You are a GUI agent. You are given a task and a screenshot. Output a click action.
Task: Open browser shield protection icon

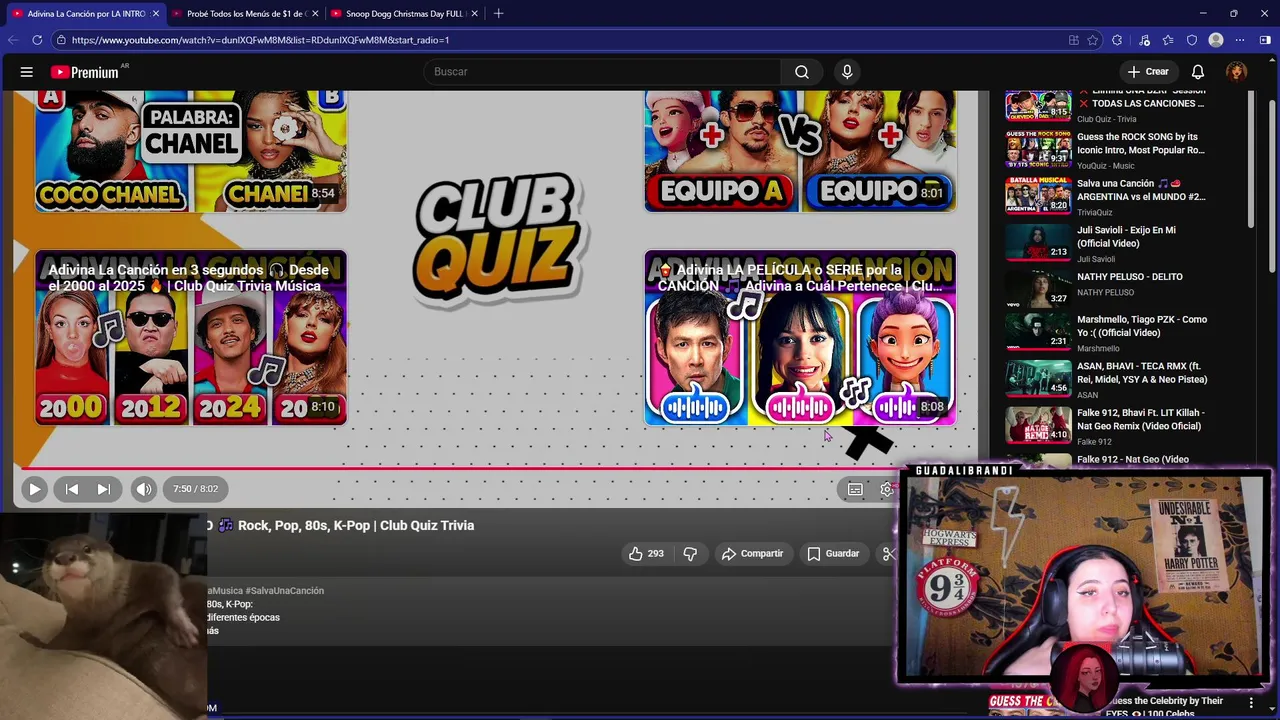tap(1192, 40)
